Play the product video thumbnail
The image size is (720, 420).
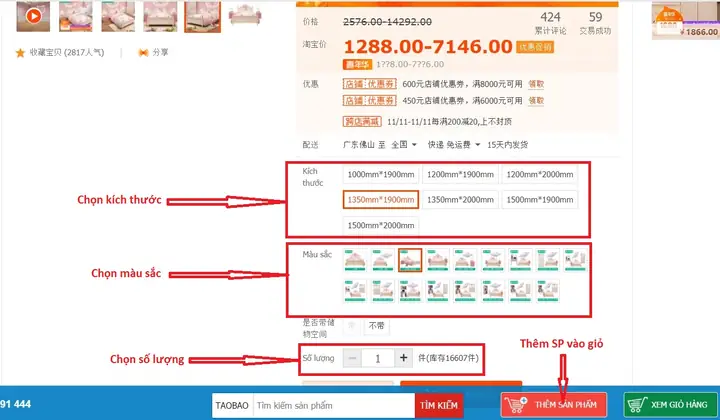[x=33, y=17]
